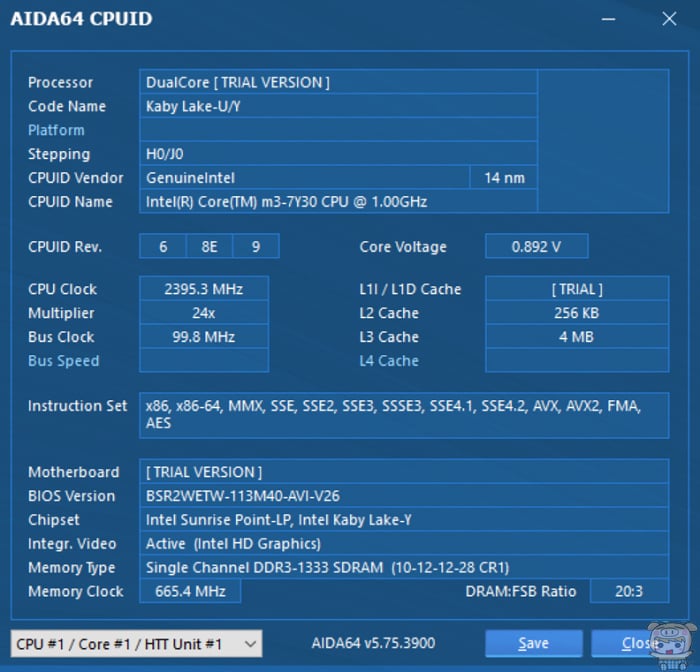Click the 14 nm process field
Image resolution: width=700 pixels, height=672 pixels.
click(504, 178)
